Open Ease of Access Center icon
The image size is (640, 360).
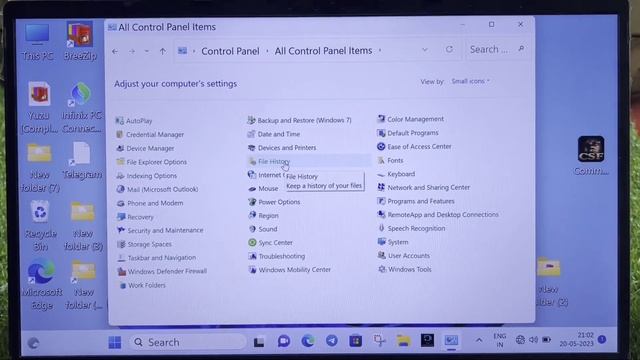pyautogui.click(x=381, y=146)
